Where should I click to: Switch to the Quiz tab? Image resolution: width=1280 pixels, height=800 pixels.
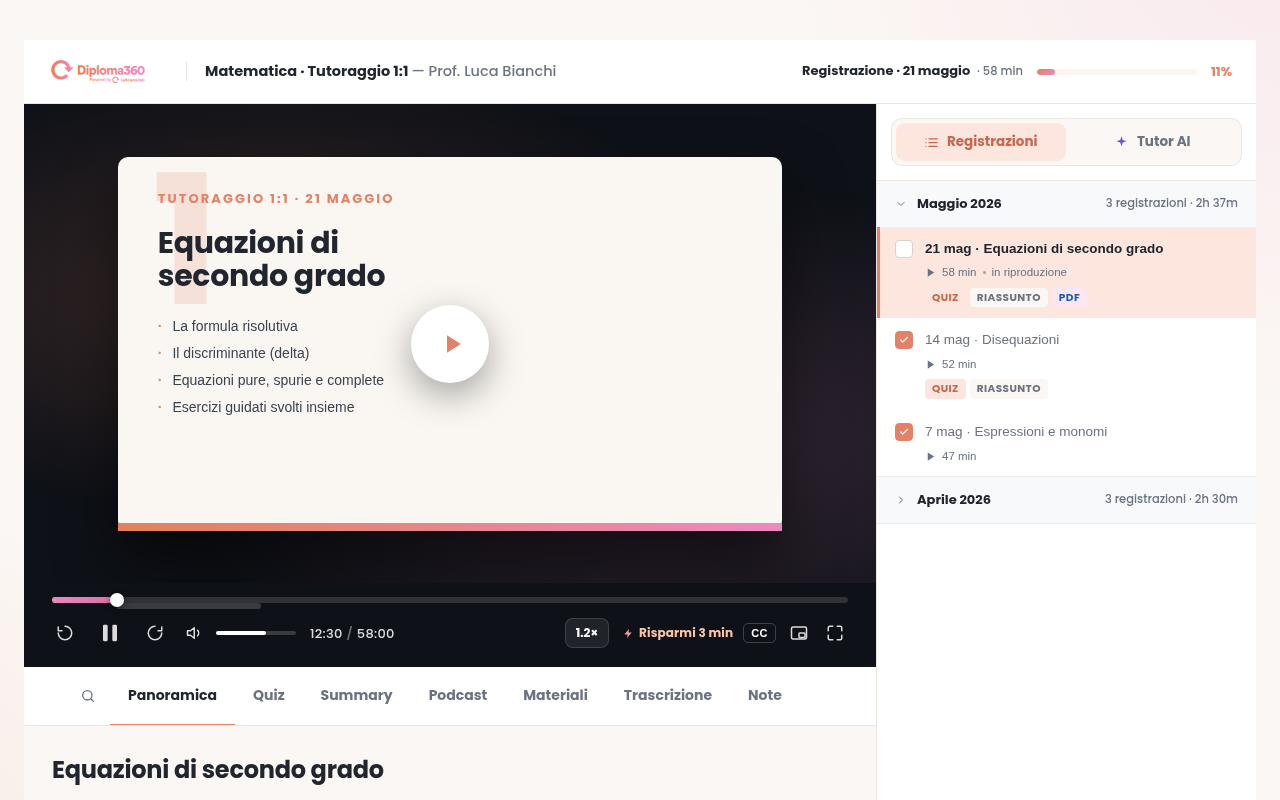pos(269,695)
